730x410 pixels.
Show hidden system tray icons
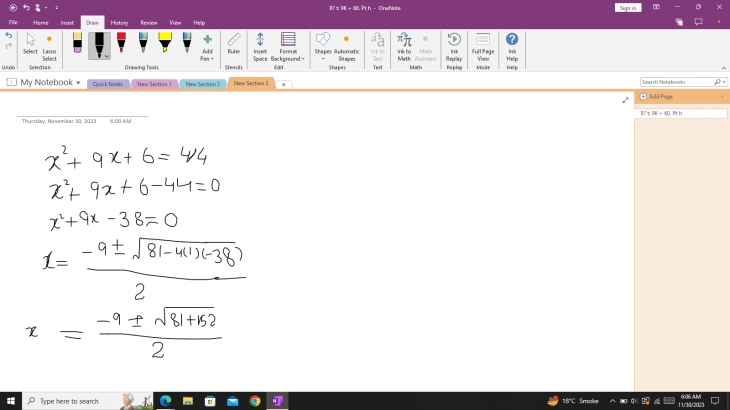coord(612,401)
